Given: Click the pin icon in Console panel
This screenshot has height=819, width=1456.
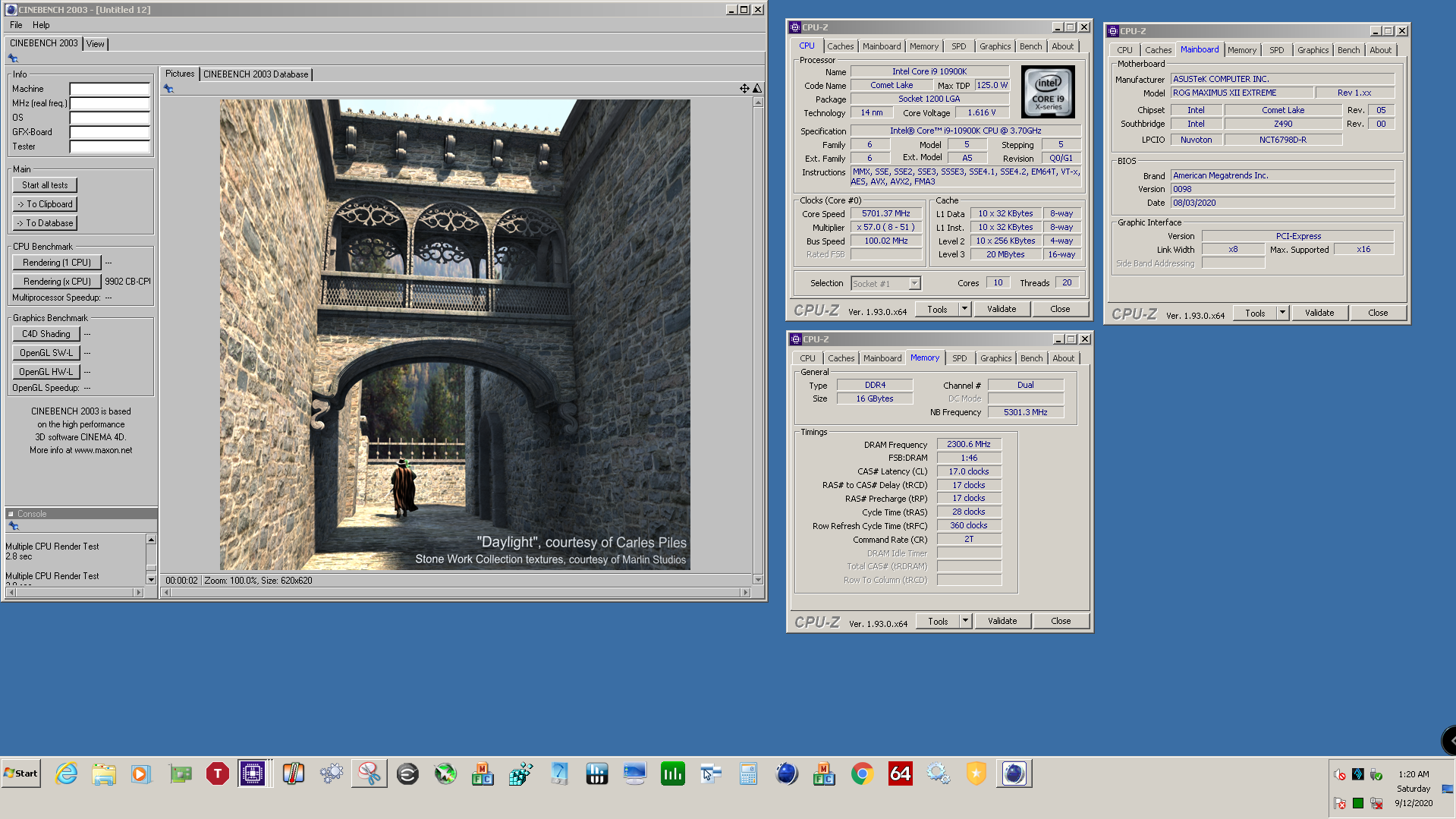Looking at the screenshot, I should coord(13,526).
